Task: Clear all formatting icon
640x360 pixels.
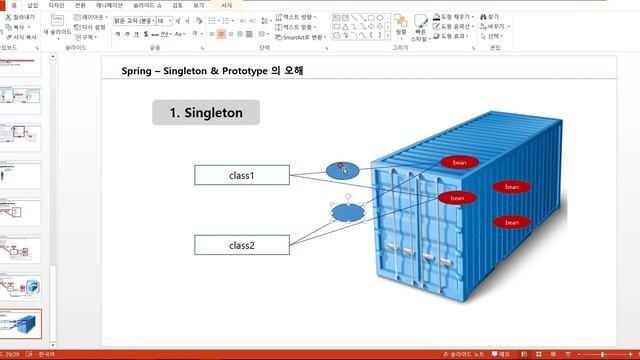Action: coord(199,20)
